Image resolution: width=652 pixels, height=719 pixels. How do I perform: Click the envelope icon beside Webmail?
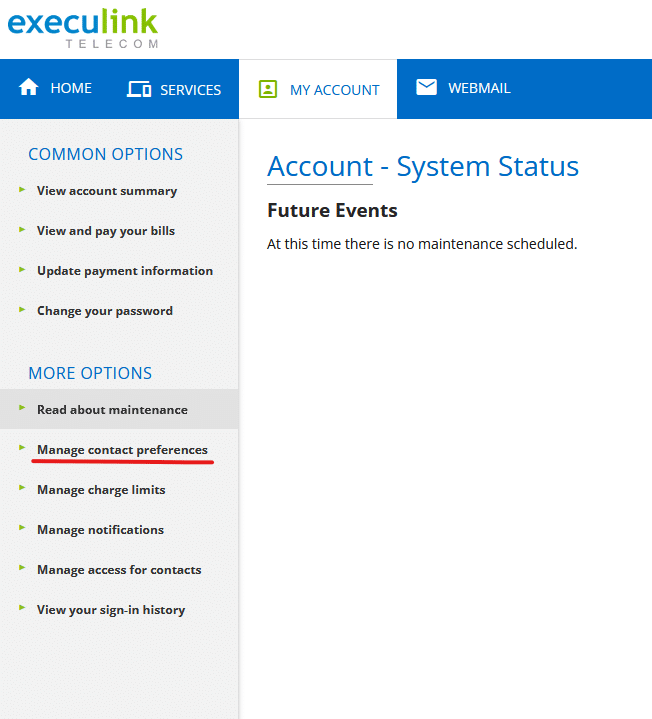pyautogui.click(x=426, y=87)
